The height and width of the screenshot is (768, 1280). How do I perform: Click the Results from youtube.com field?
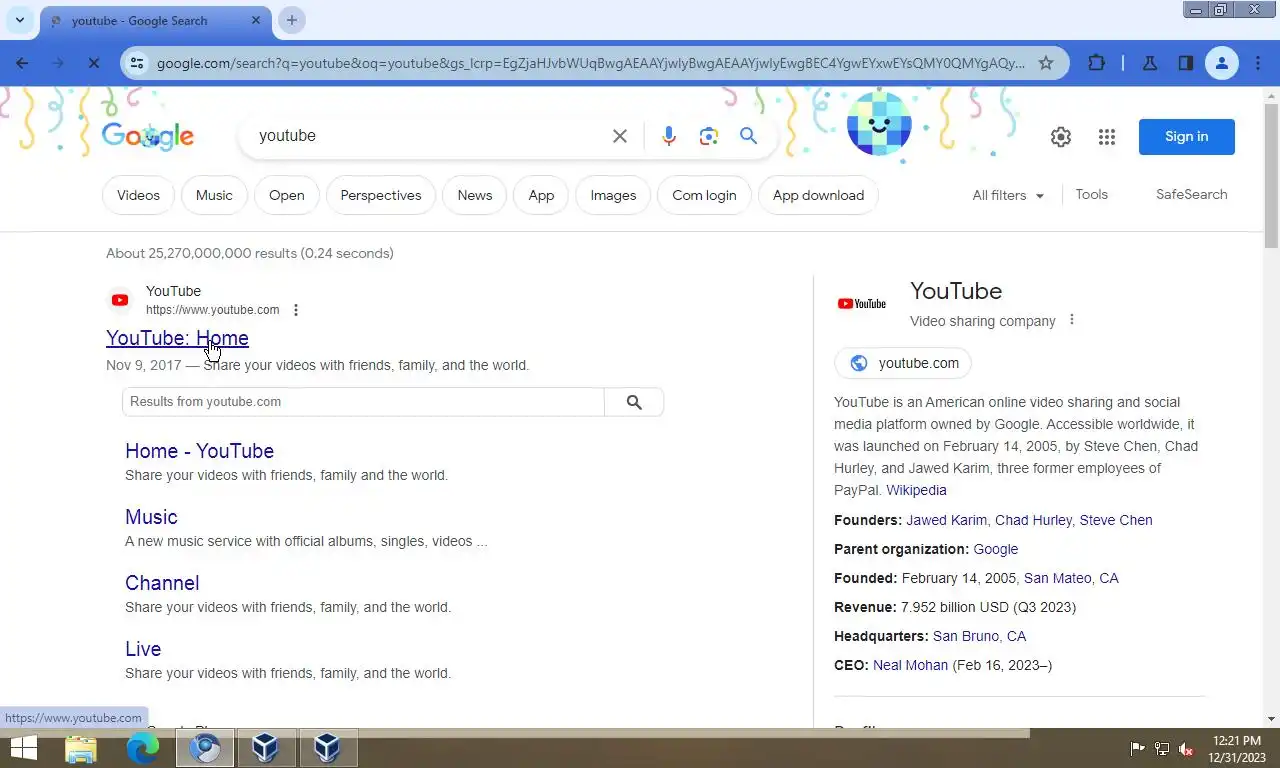(x=363, y=402)
